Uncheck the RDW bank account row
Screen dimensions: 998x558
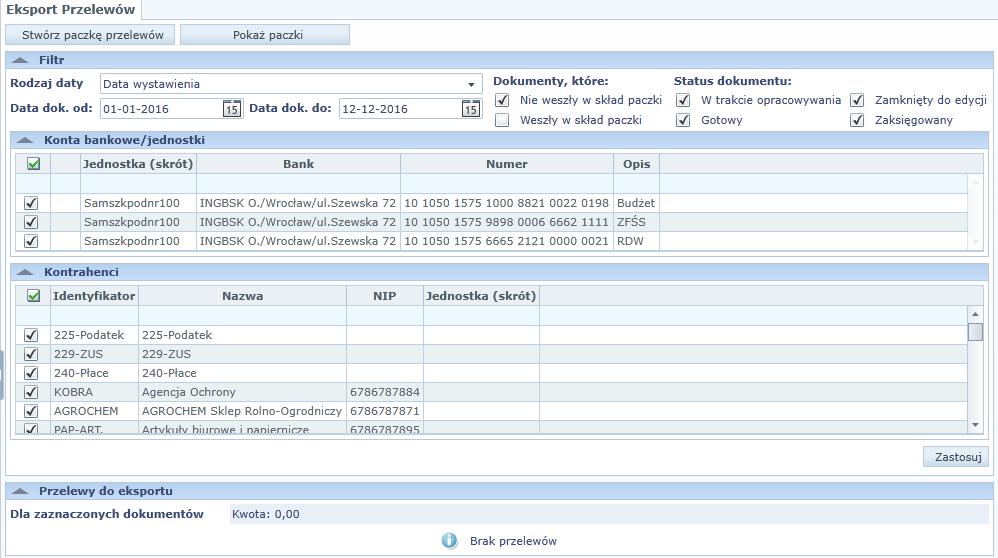pos(31,241)
